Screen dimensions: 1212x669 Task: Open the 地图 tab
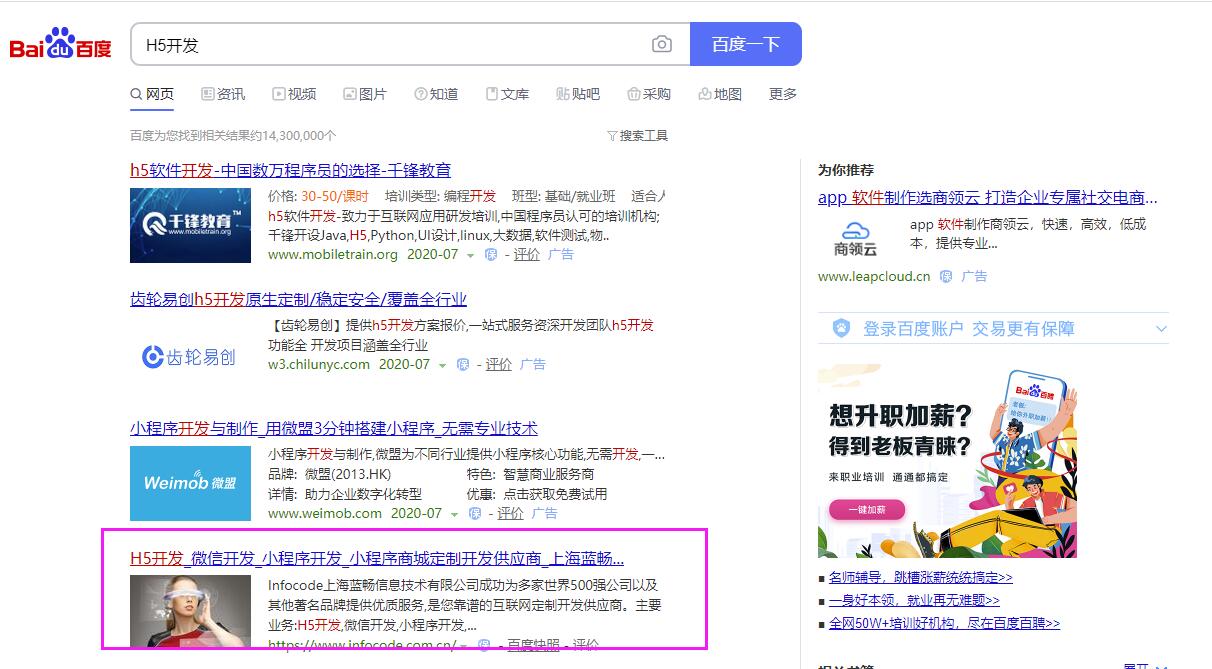tap(720, 94)
